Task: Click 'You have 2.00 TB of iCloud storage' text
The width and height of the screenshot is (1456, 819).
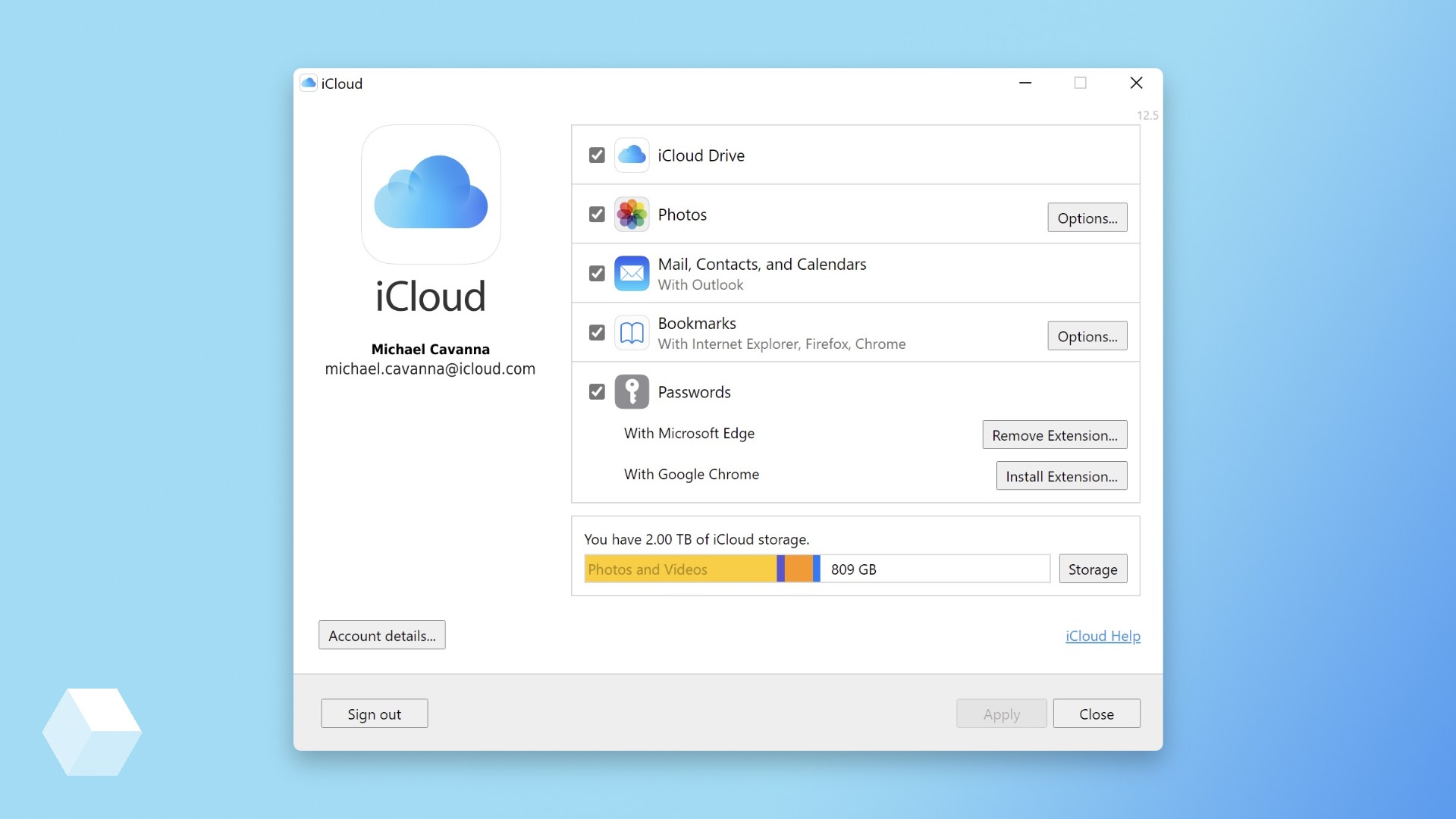Action: [x=697, y=539]
